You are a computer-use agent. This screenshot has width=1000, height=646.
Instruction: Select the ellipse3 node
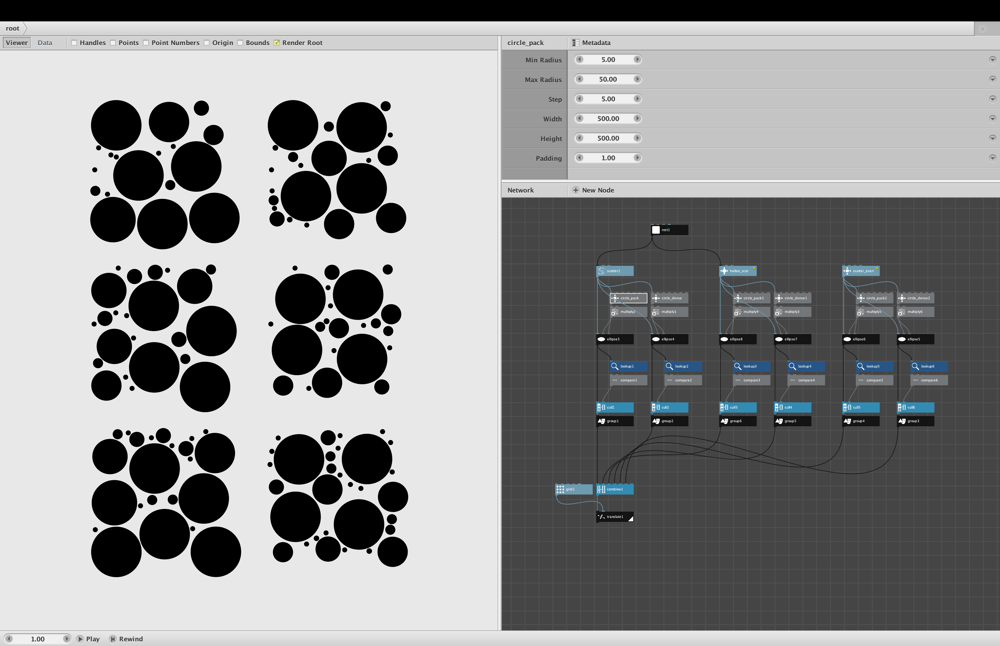click(615, 339)
